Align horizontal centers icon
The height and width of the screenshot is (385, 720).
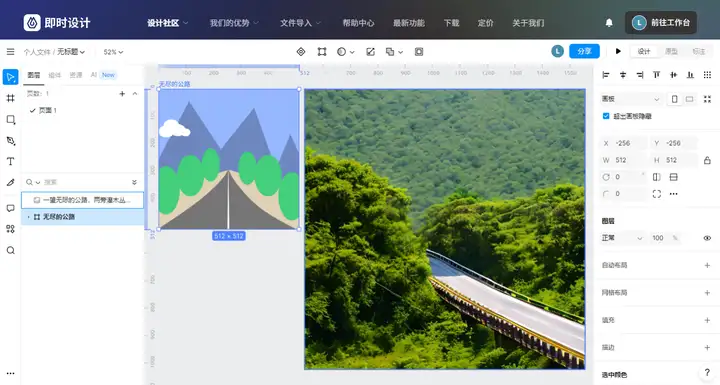[x=623, y=75]
